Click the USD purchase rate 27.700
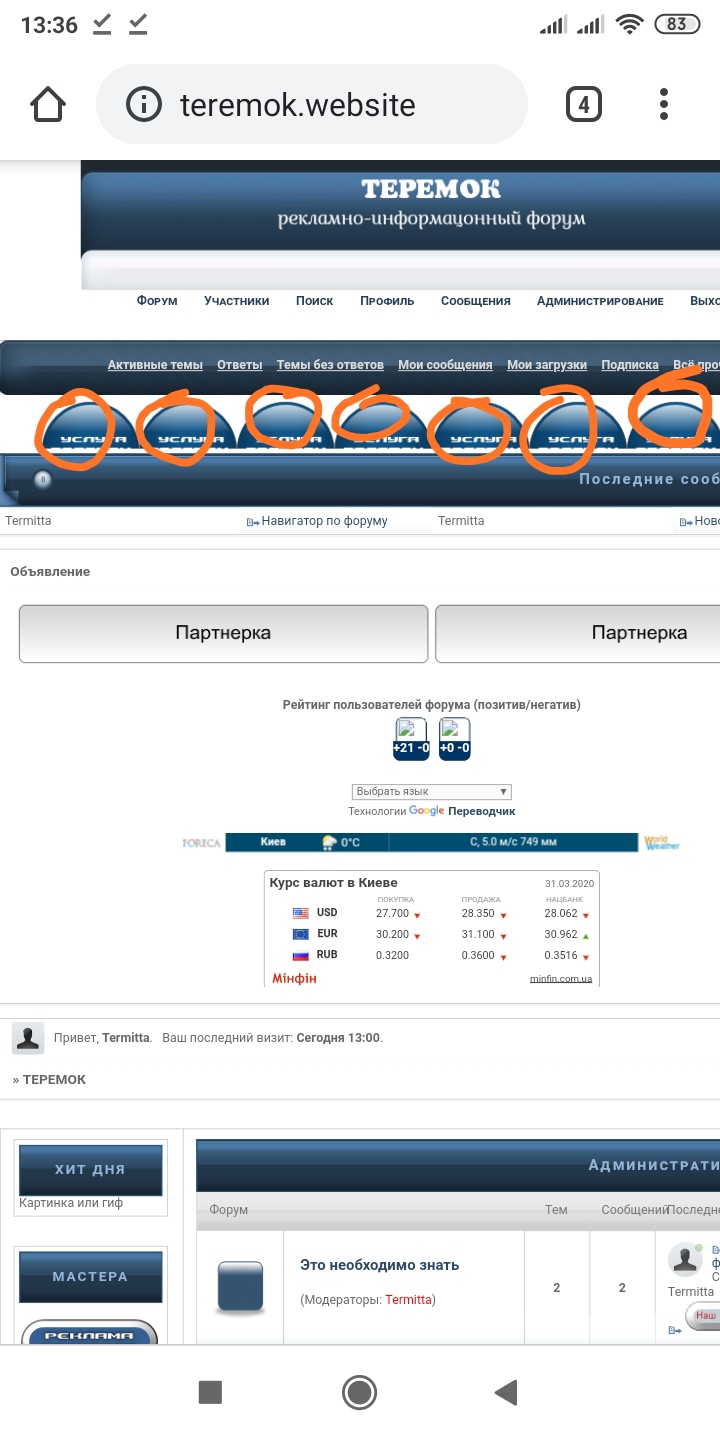This screenshot has height=1440, width=720. pos(392,913)
